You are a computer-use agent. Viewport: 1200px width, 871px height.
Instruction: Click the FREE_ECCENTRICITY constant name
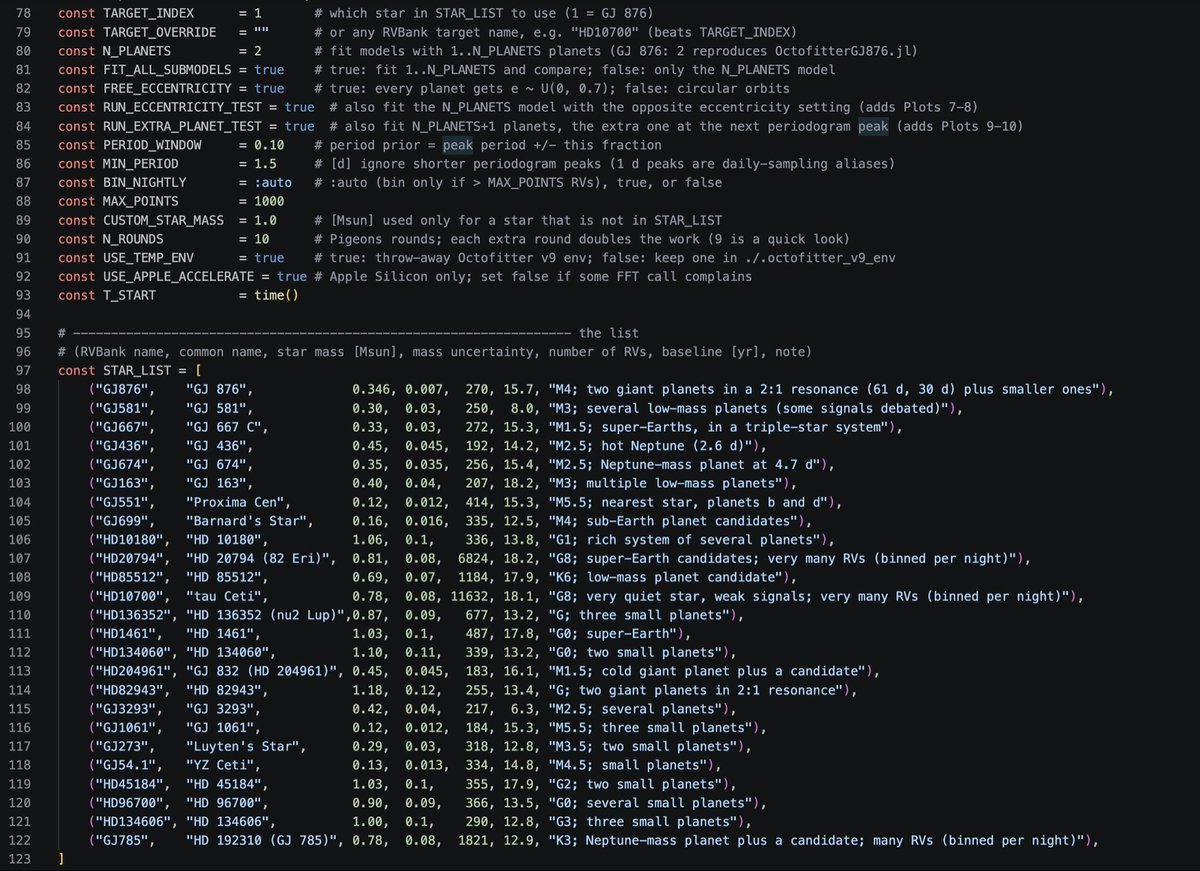[165, 88]
